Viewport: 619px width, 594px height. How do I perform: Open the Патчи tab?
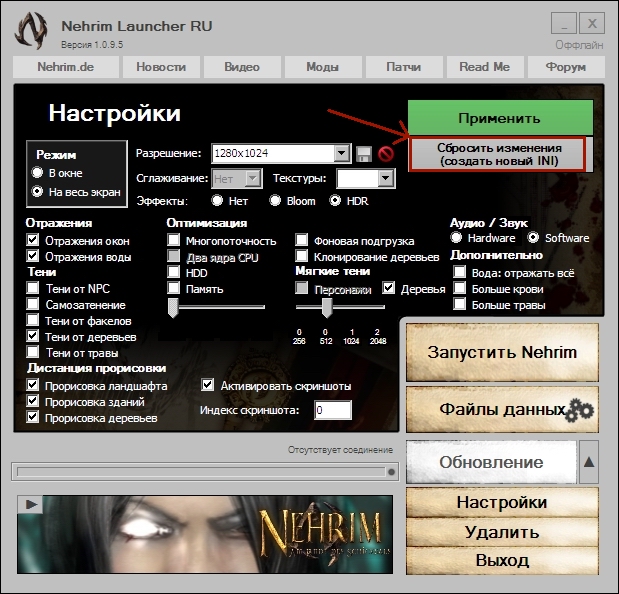(404, 67)
